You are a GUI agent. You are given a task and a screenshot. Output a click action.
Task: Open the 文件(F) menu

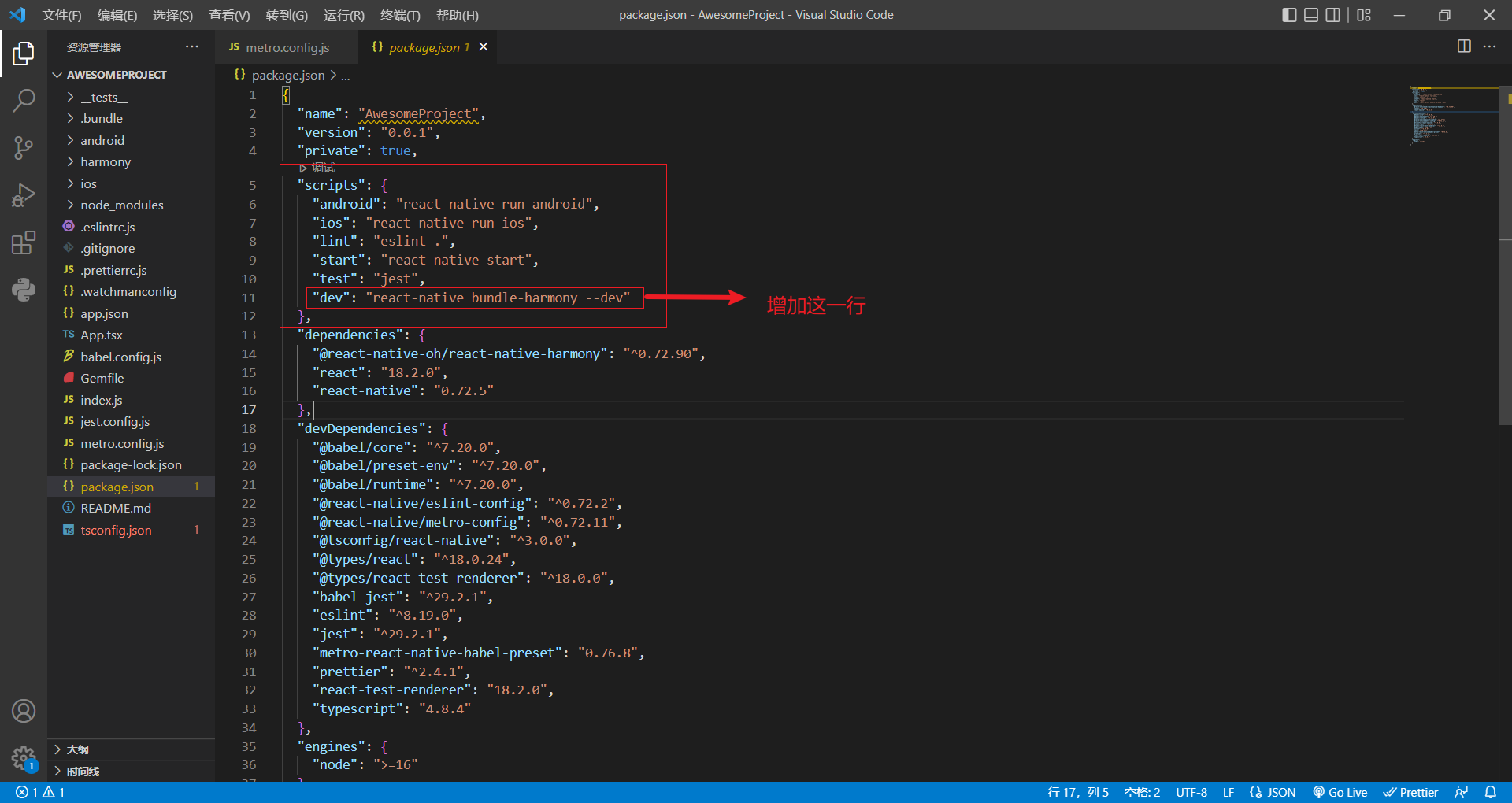(61, 15)
